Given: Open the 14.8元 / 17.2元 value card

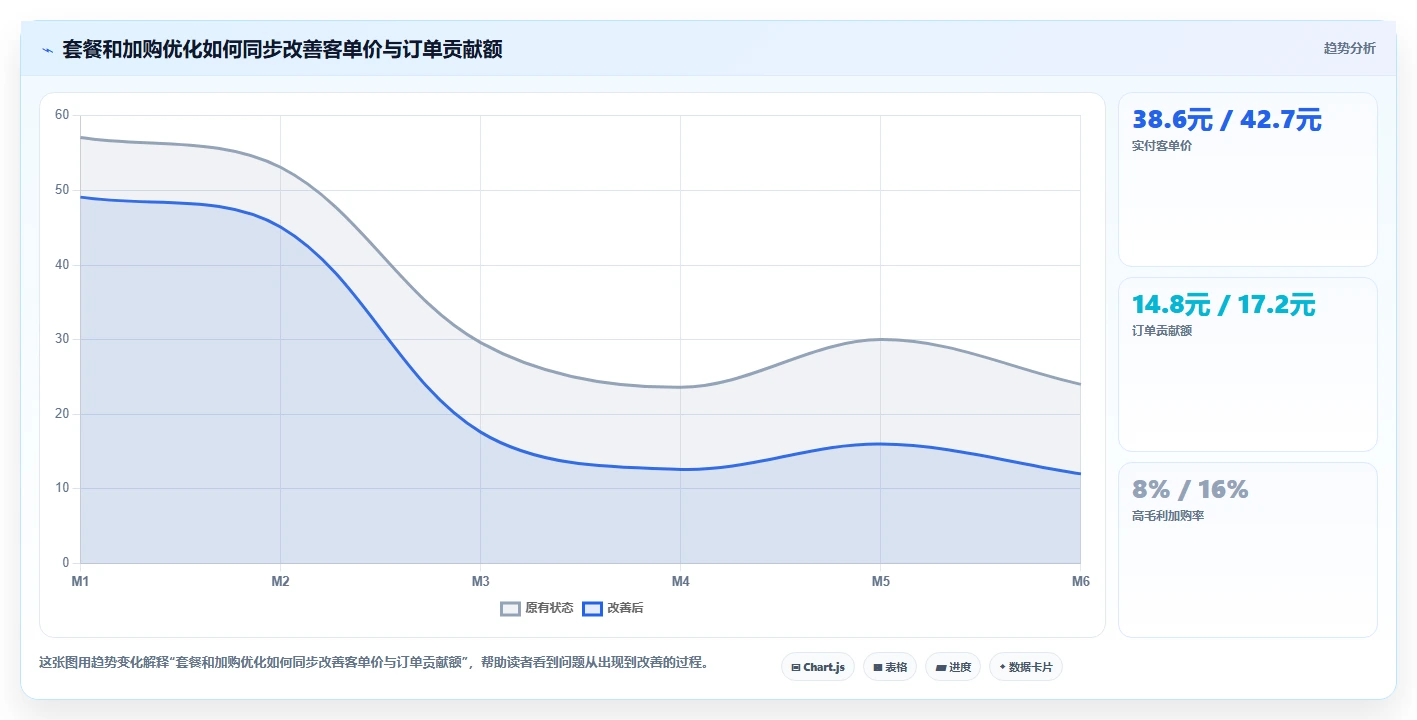Looking at the screenshot, I should tap(1247, 364).
